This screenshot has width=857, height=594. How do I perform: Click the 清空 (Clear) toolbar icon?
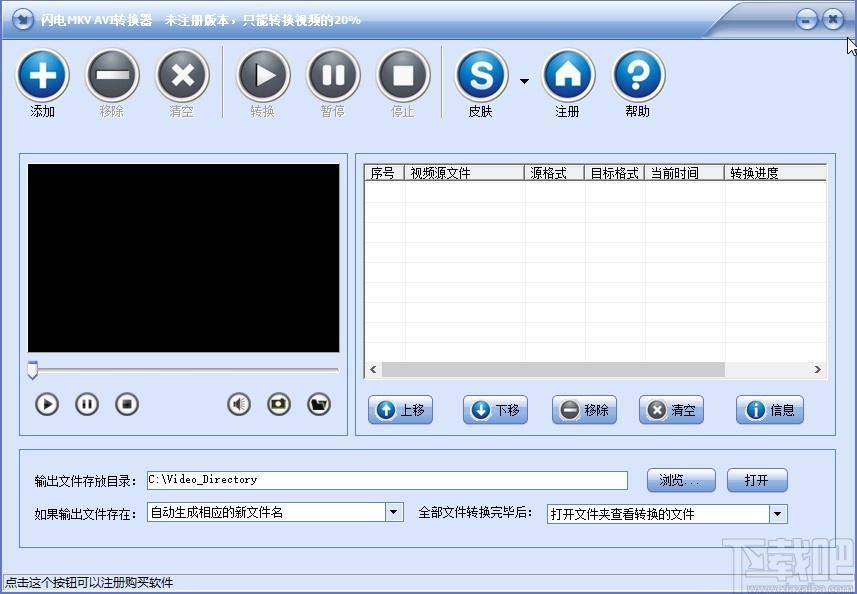tap(181, 74)
